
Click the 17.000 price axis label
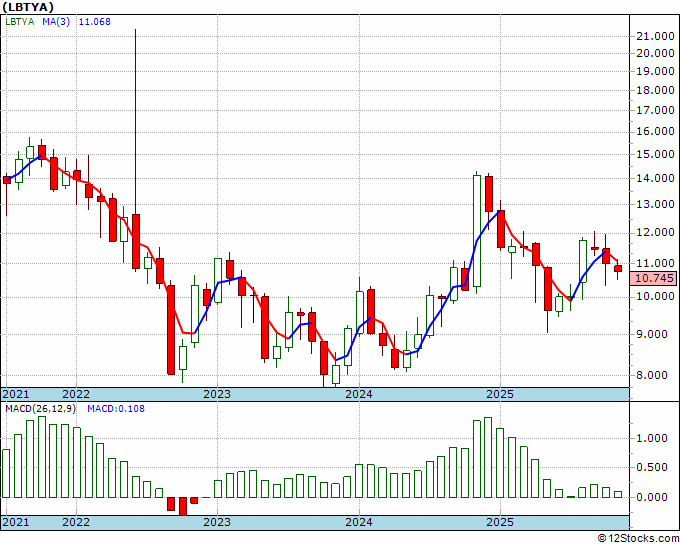[655, 110]
